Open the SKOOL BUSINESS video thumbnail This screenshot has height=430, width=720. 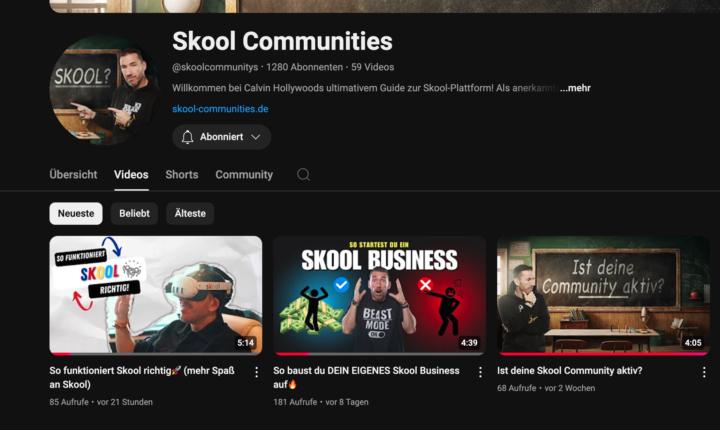(x=379, y=295)
